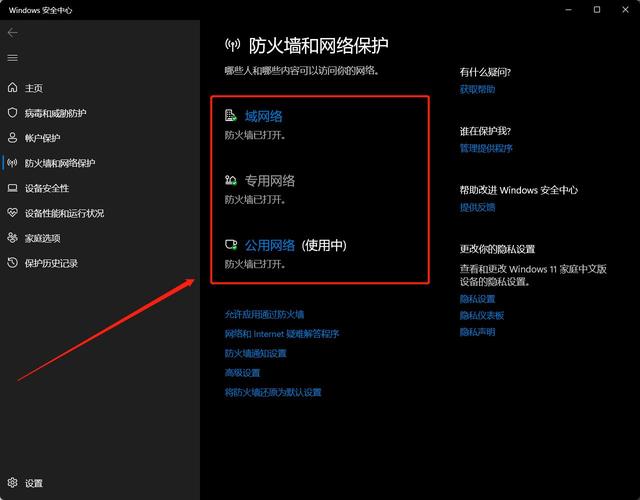Click the private network icon

[x=231, y=180]
